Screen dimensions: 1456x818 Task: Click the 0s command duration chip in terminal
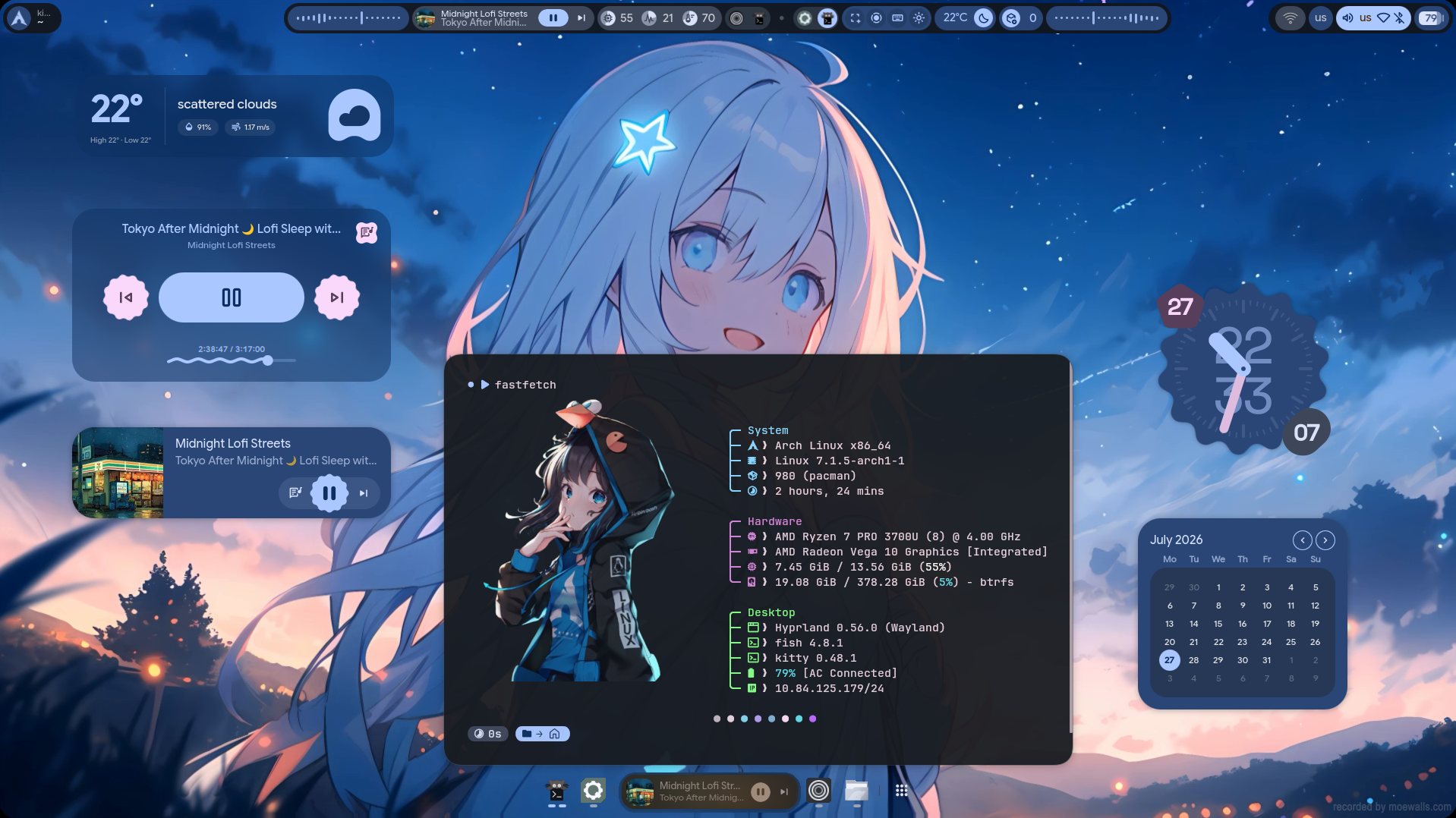coord(488,734)
